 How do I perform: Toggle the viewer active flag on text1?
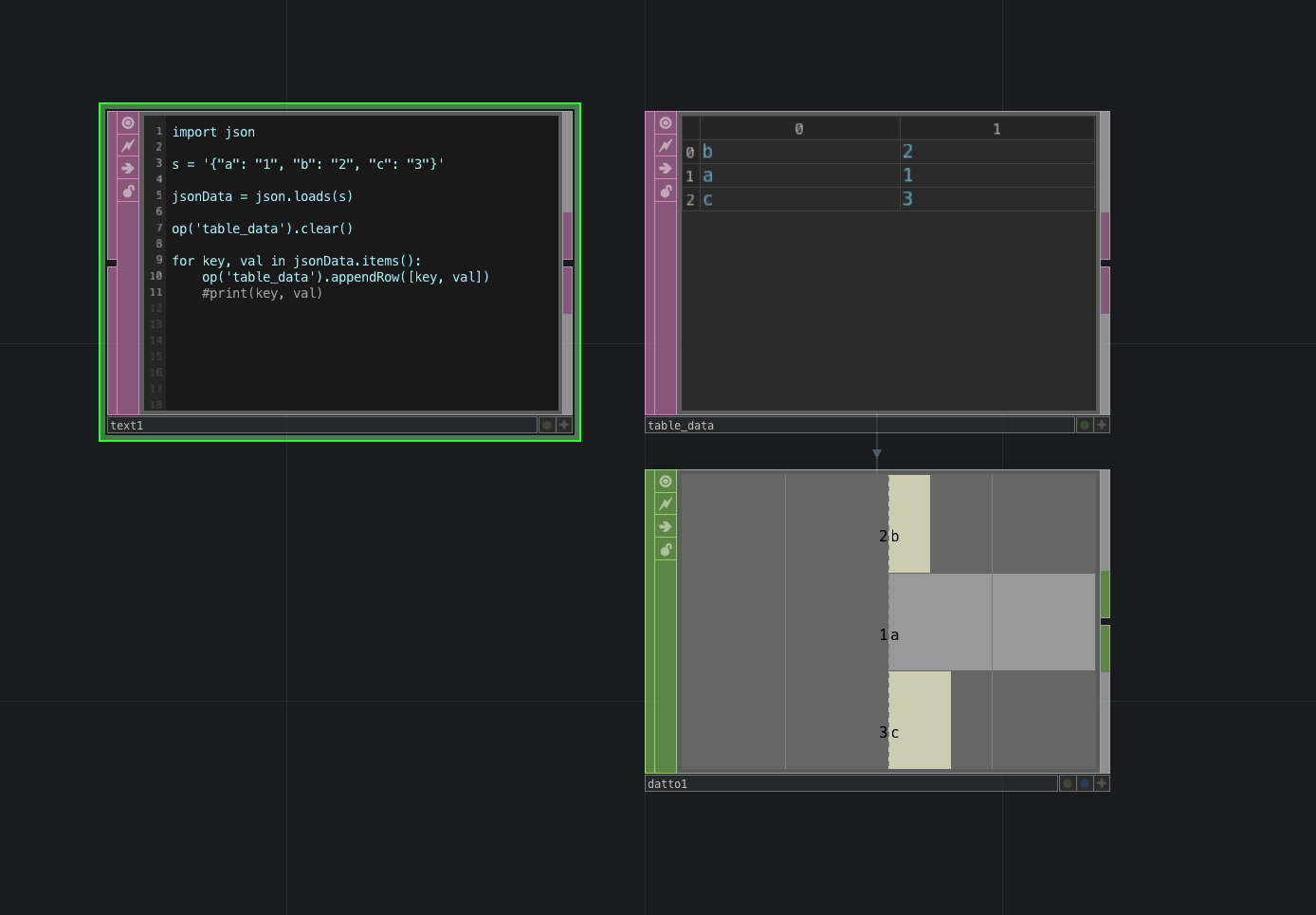click(x=128, y=122)
